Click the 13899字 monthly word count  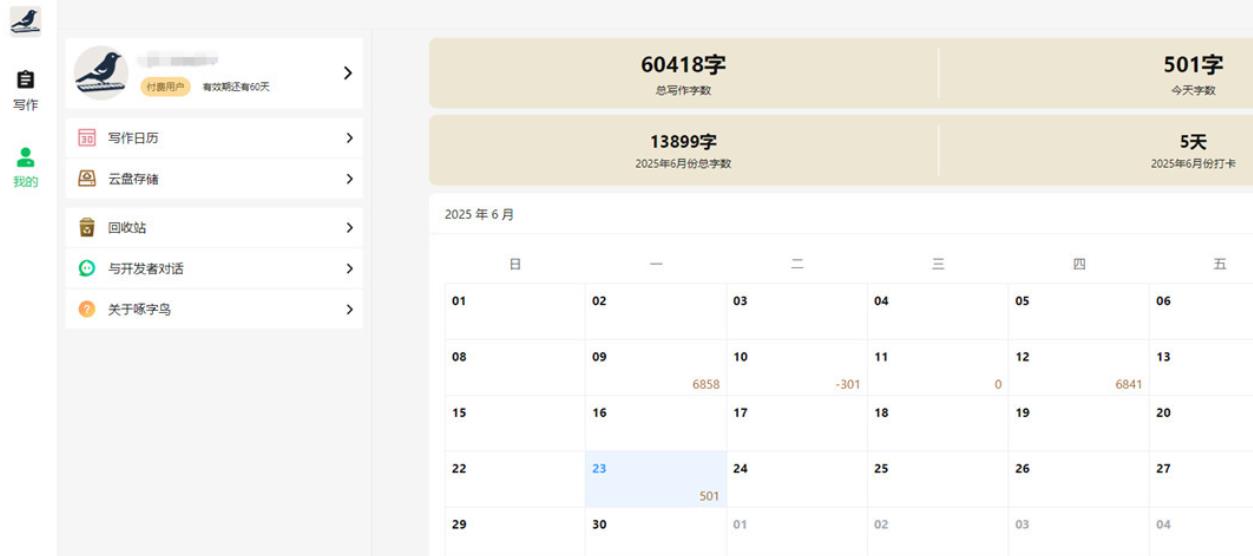point(683,143)
